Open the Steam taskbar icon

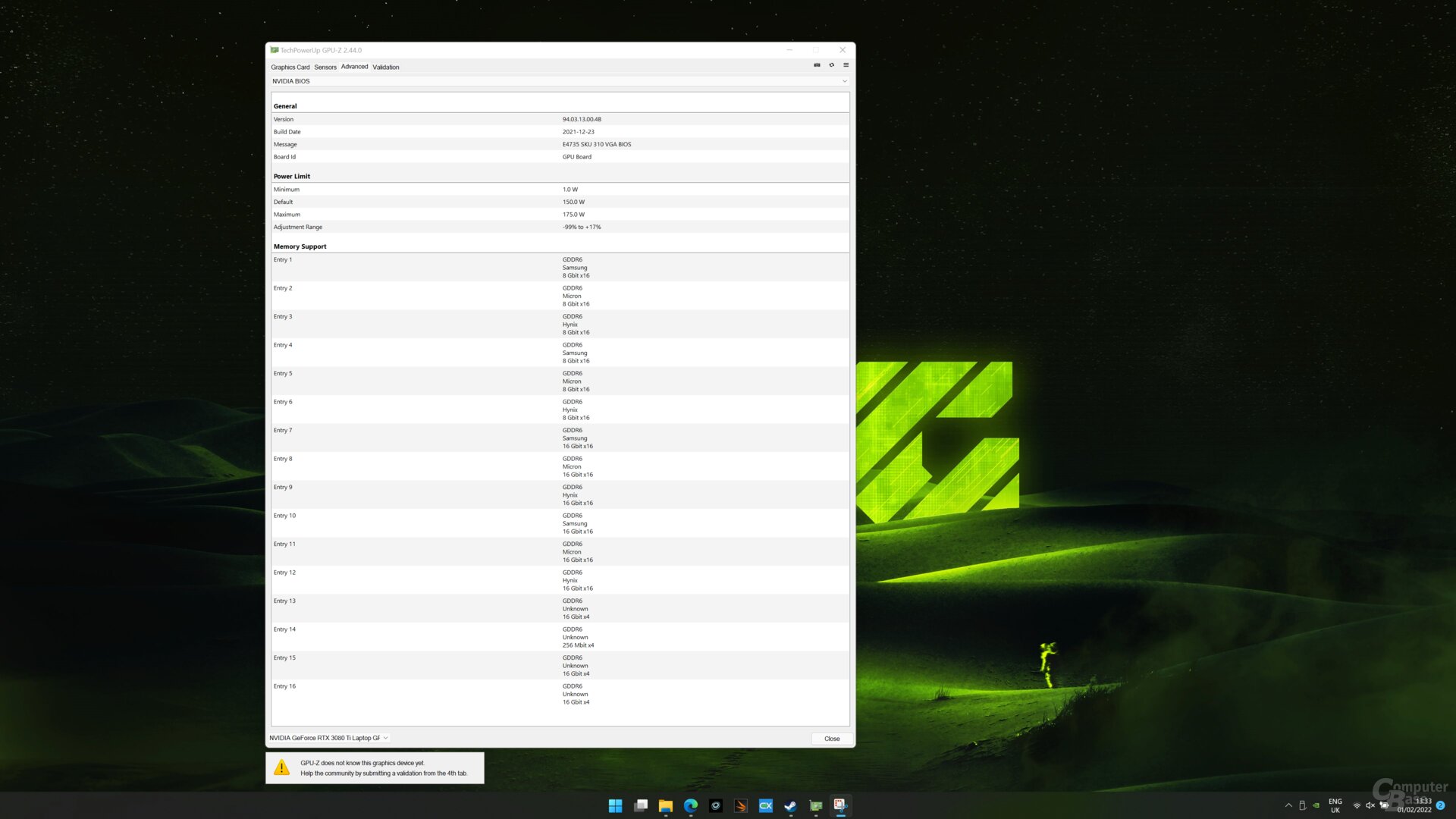coord(790,805)
